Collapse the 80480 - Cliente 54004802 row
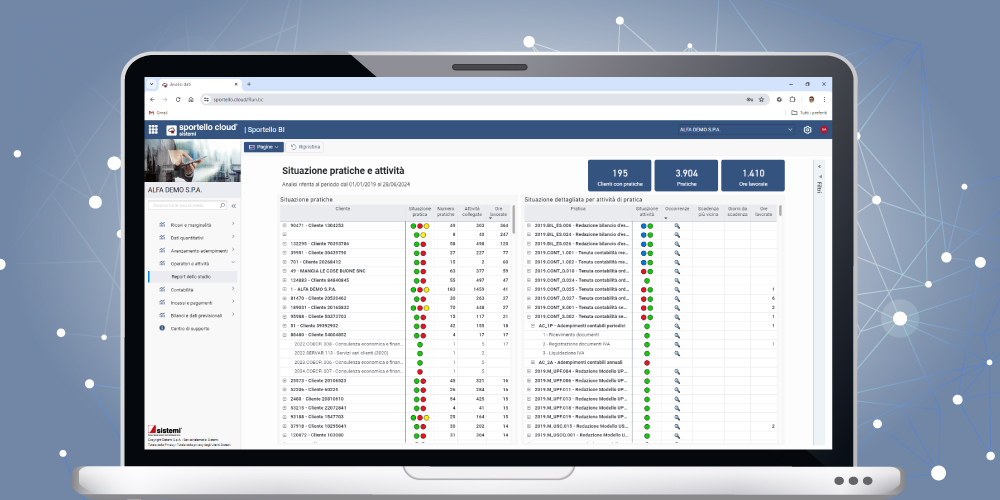 tap(284, 335)
